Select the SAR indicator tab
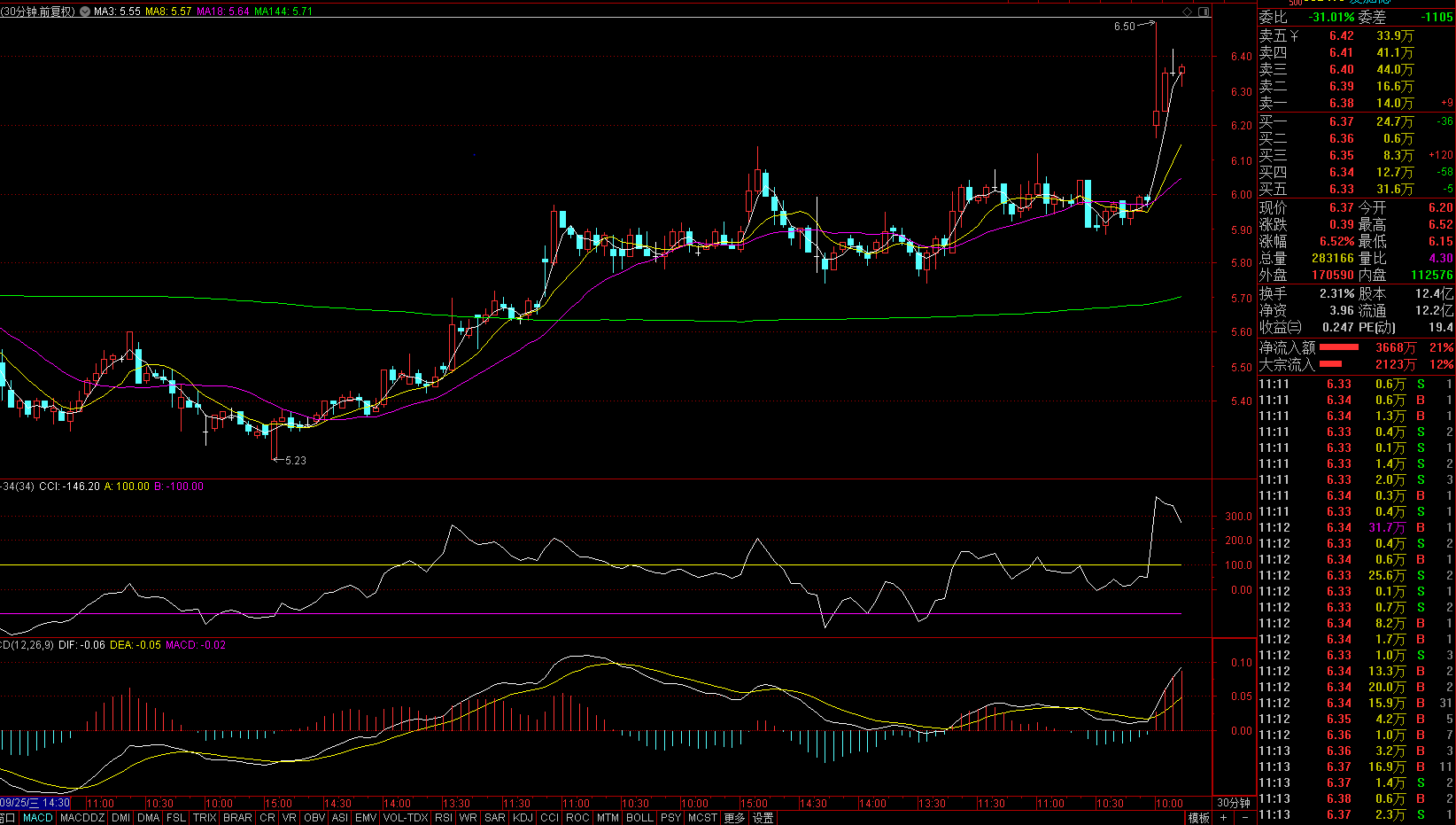 pos(495,818)
